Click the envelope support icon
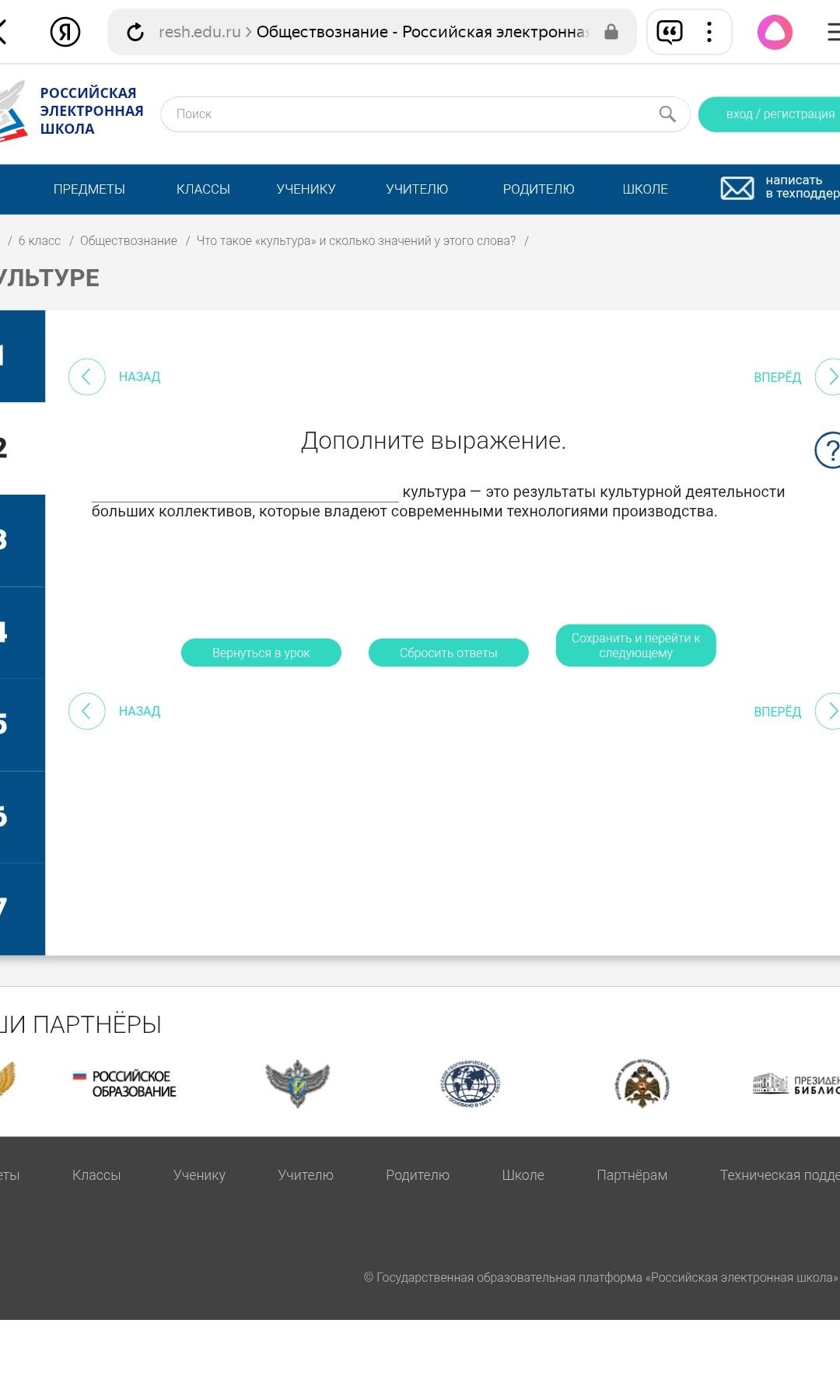The image size is (840, 1400). click(x=737, y=188)
